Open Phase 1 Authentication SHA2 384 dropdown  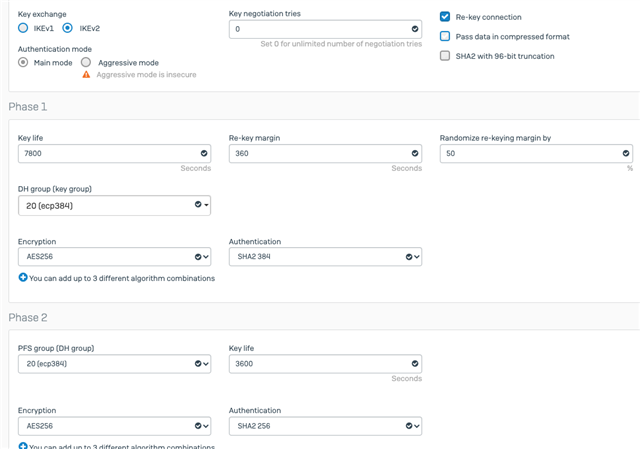pos(325,257)
